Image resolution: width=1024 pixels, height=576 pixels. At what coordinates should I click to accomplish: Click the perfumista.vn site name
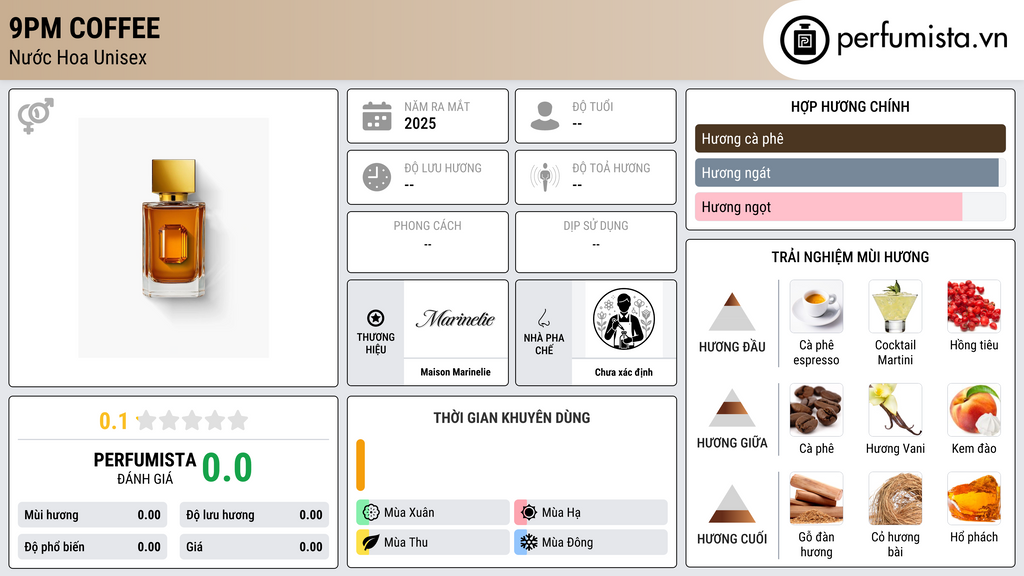pos(922,39)
